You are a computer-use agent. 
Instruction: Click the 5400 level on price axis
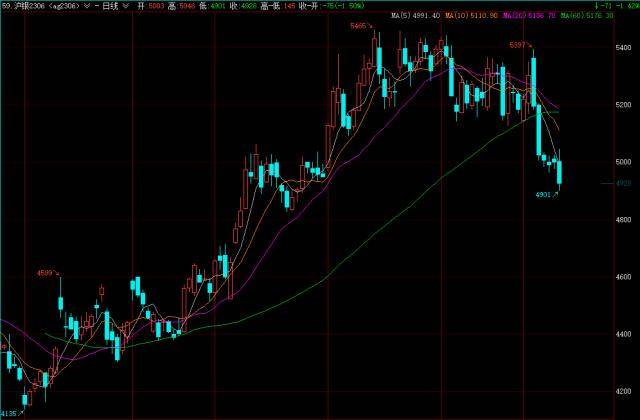pos(622,48)
